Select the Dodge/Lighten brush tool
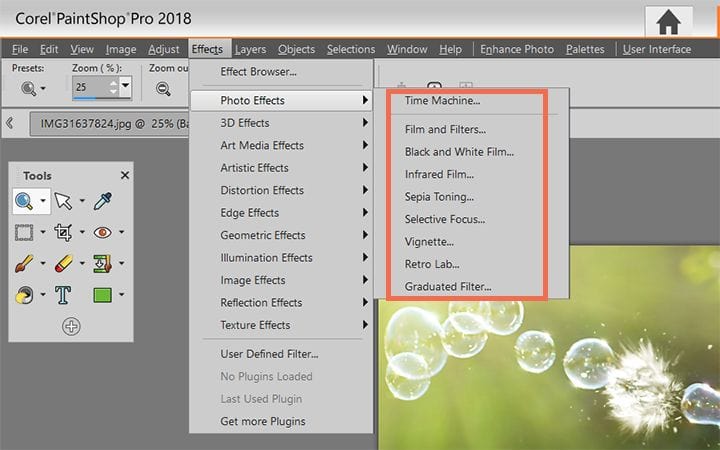Viewport: 720px width, 450px height. [24, 295]
